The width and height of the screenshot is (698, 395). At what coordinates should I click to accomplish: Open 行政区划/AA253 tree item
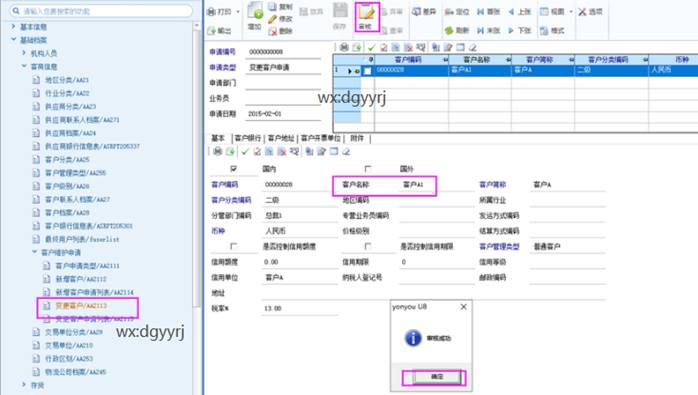click(69, 358)
